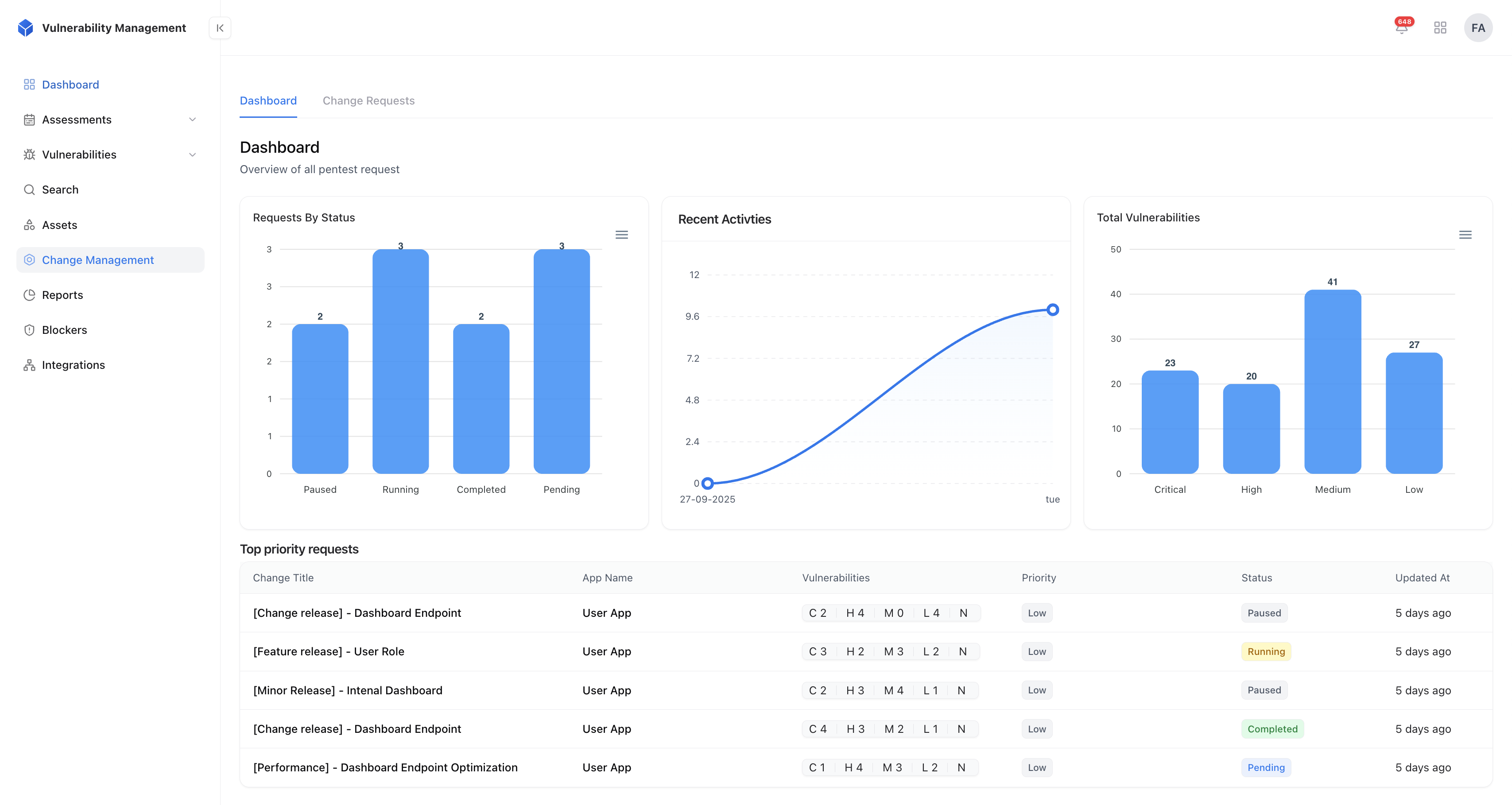
Task: Click the Blockers shield icon in sidebar
Action: pyautogui.click(x=29, y=330)
